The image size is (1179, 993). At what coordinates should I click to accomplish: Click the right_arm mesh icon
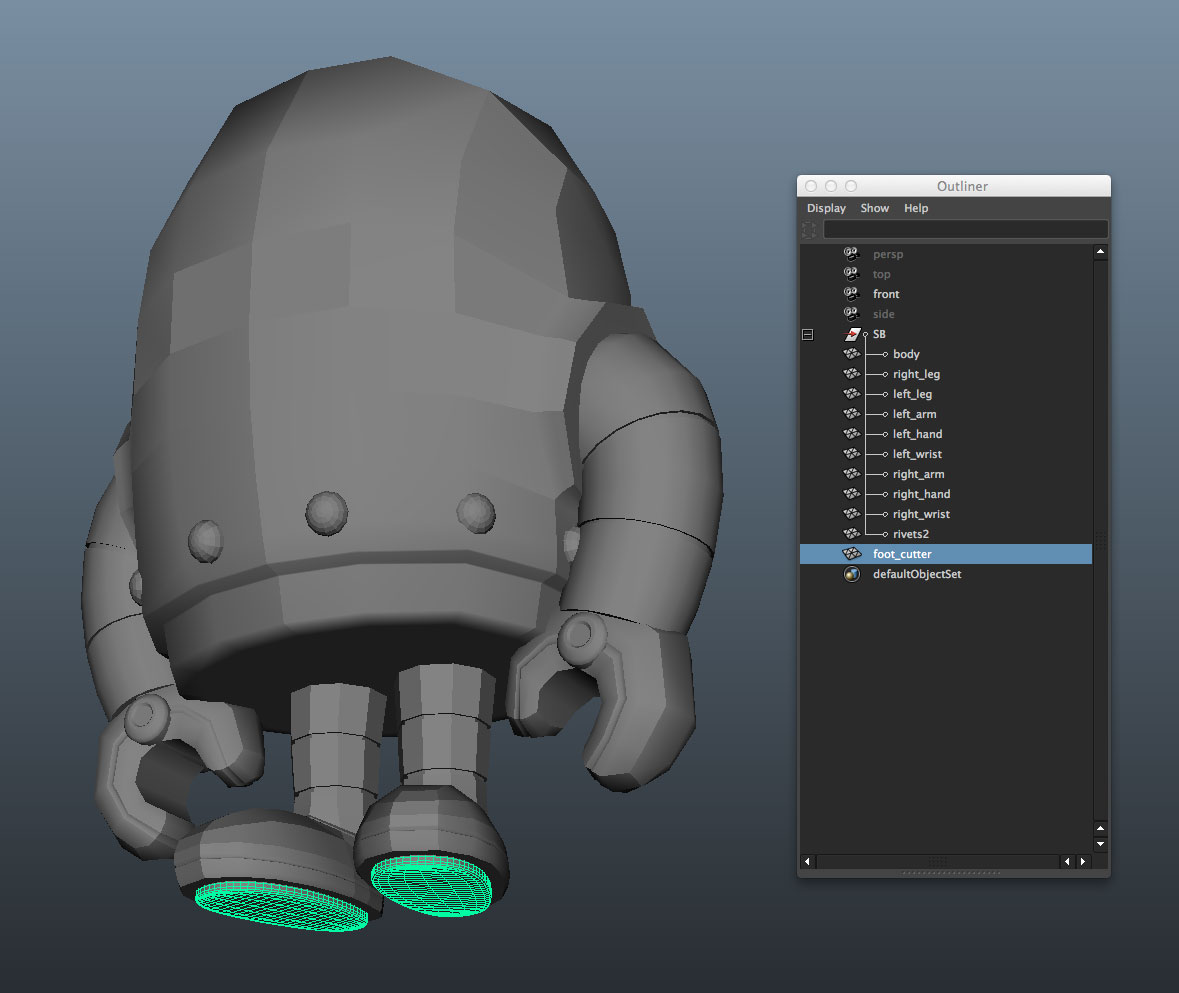coord(852,474)
